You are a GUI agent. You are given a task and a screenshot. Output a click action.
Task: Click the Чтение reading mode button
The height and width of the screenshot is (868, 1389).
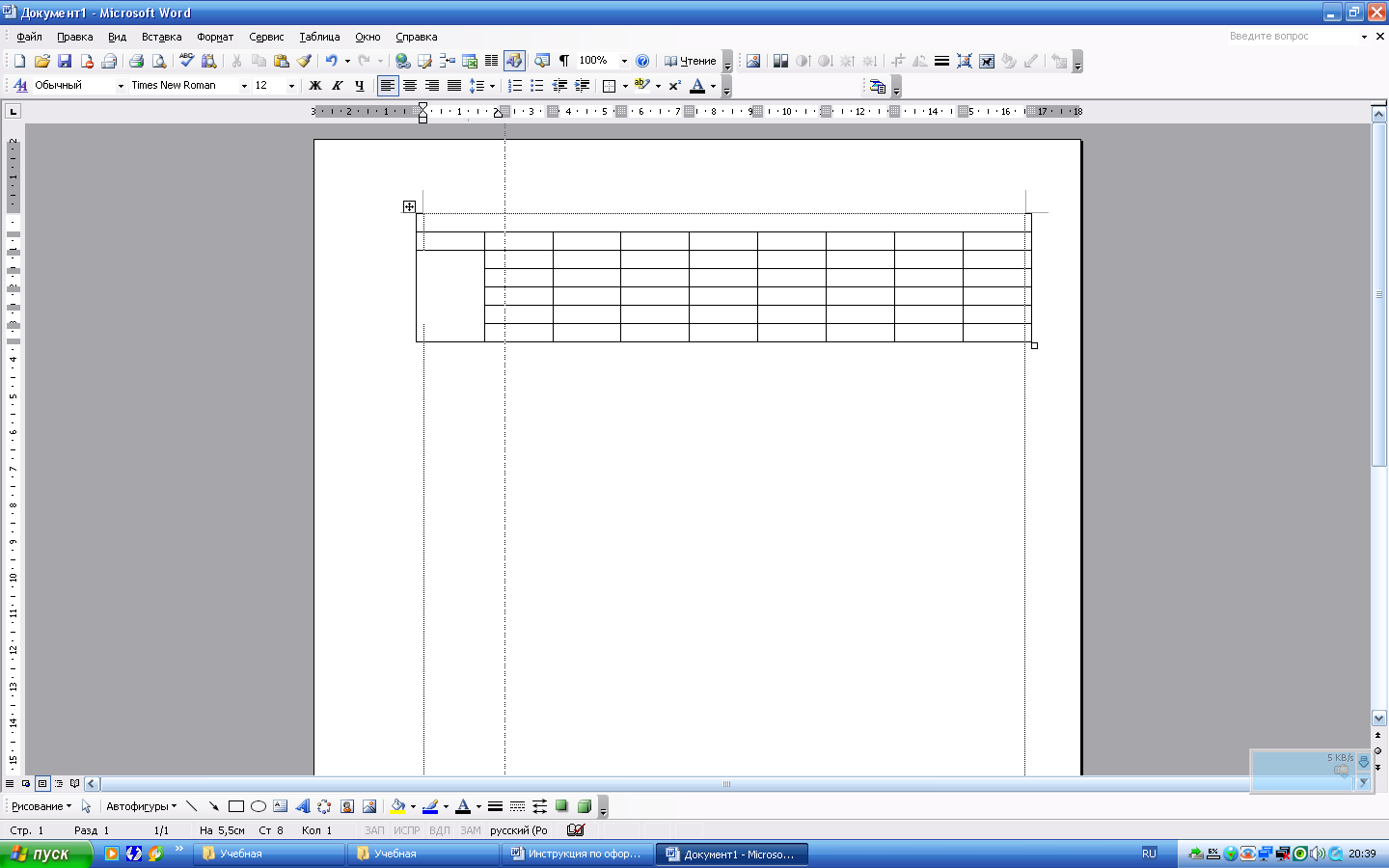click(x=690, y=61)
